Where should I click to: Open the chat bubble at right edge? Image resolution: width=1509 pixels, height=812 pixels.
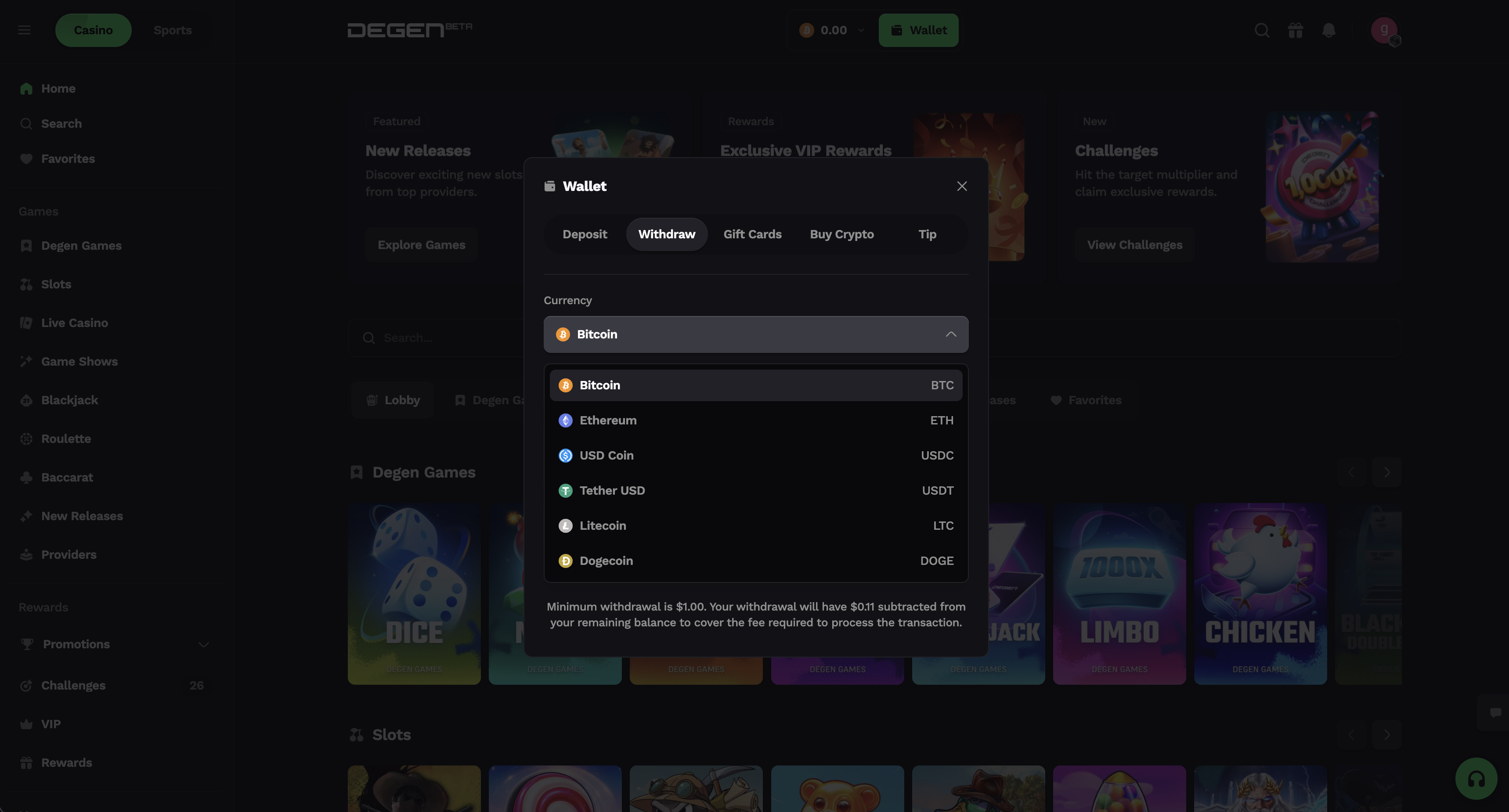[1495, 712]
